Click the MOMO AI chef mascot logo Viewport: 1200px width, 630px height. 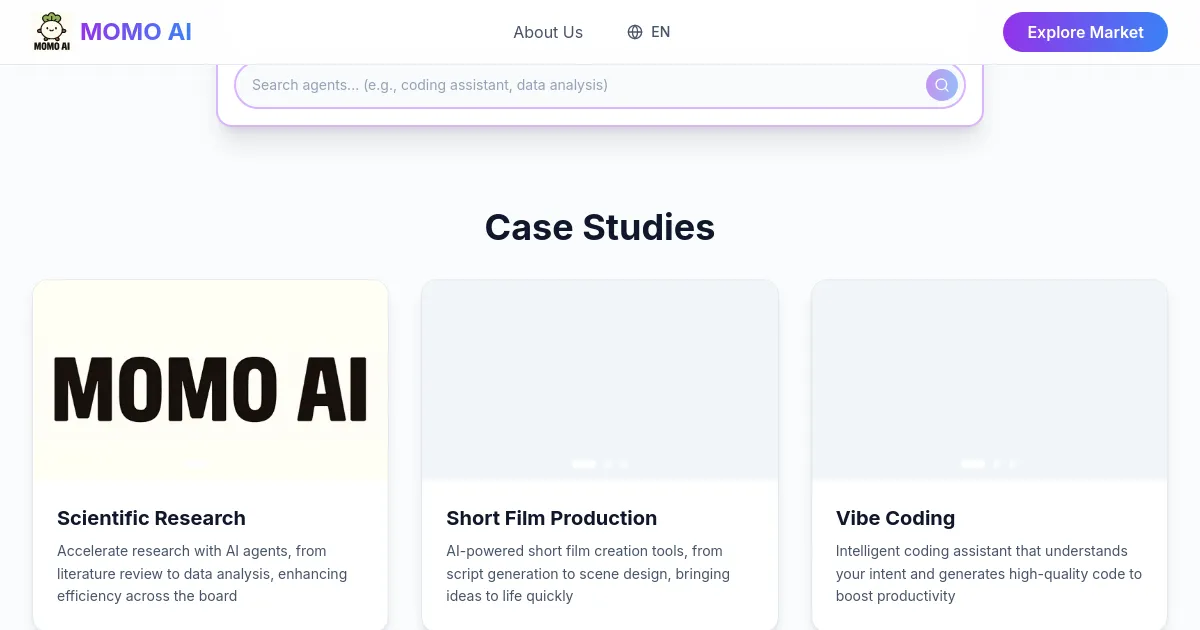coord(50,31)
